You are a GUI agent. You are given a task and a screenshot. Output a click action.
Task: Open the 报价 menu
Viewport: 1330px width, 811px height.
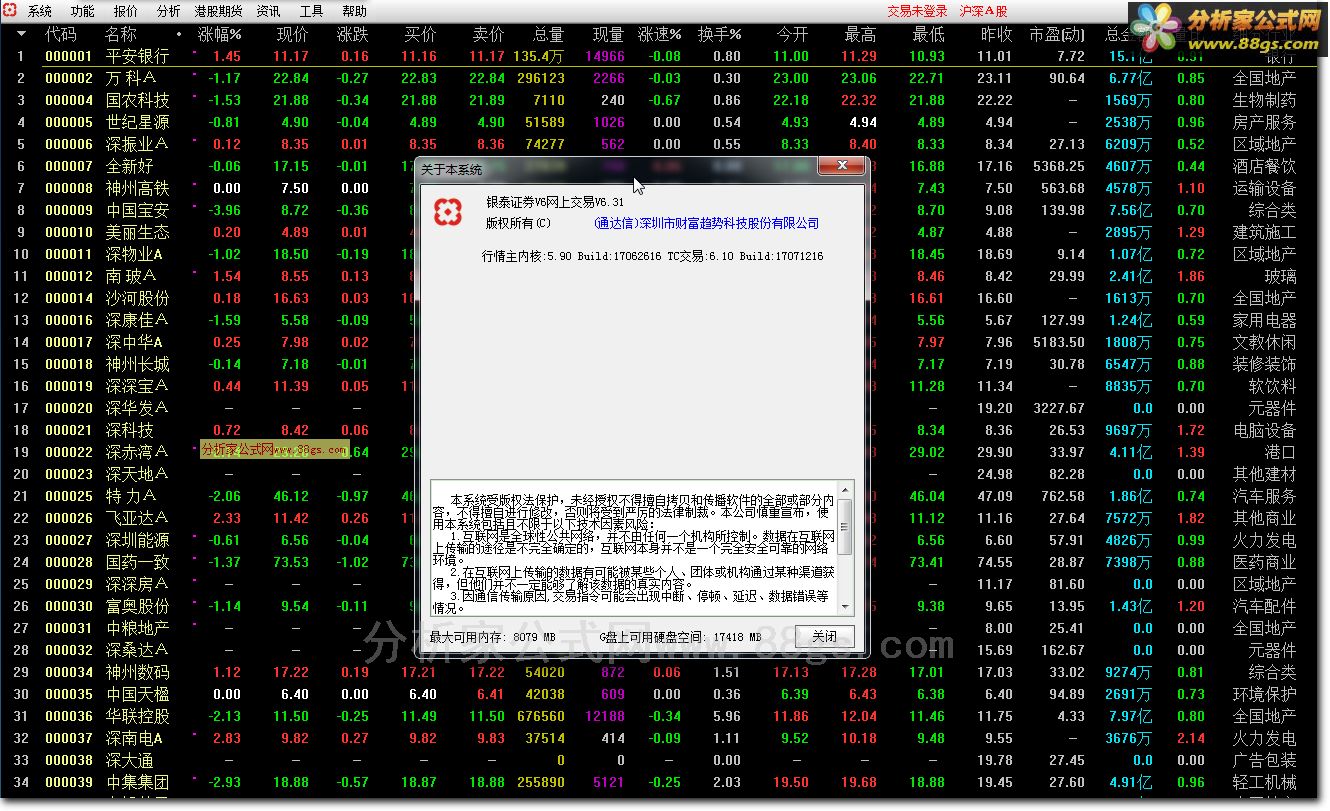pos(126,11)
